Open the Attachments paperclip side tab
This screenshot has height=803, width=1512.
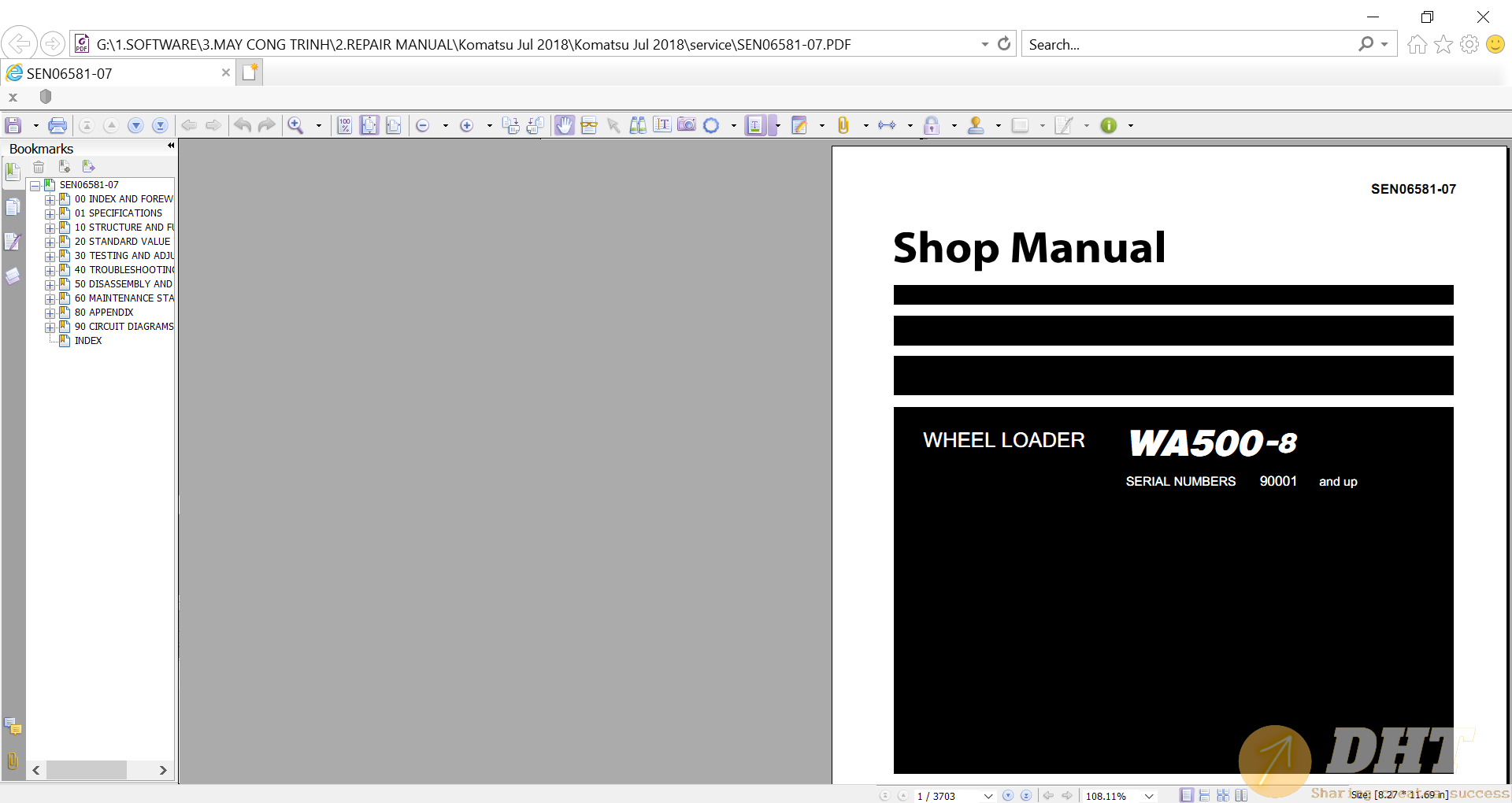tap(13, 760)
